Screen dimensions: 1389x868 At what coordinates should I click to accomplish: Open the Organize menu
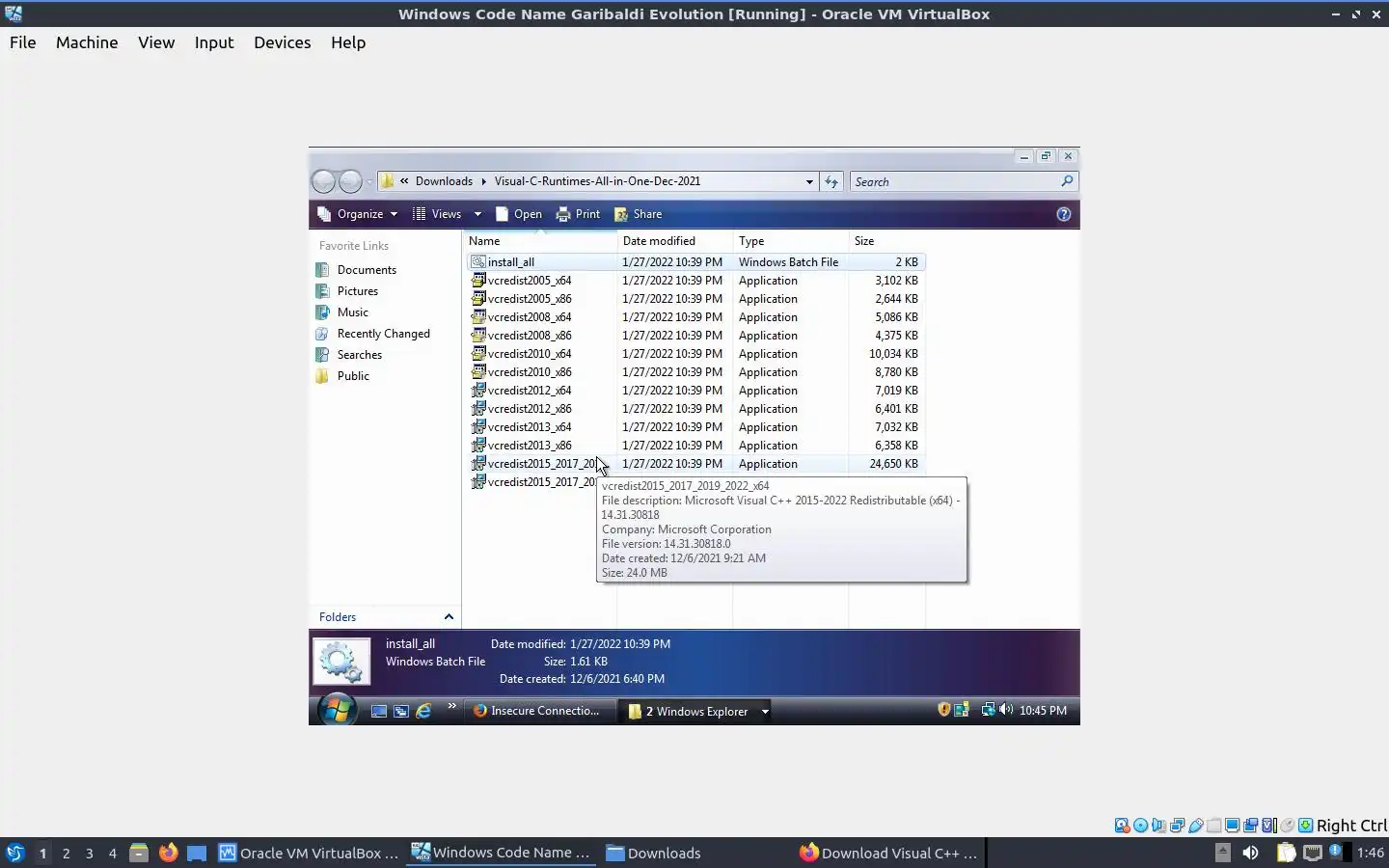tap(357, 214)
